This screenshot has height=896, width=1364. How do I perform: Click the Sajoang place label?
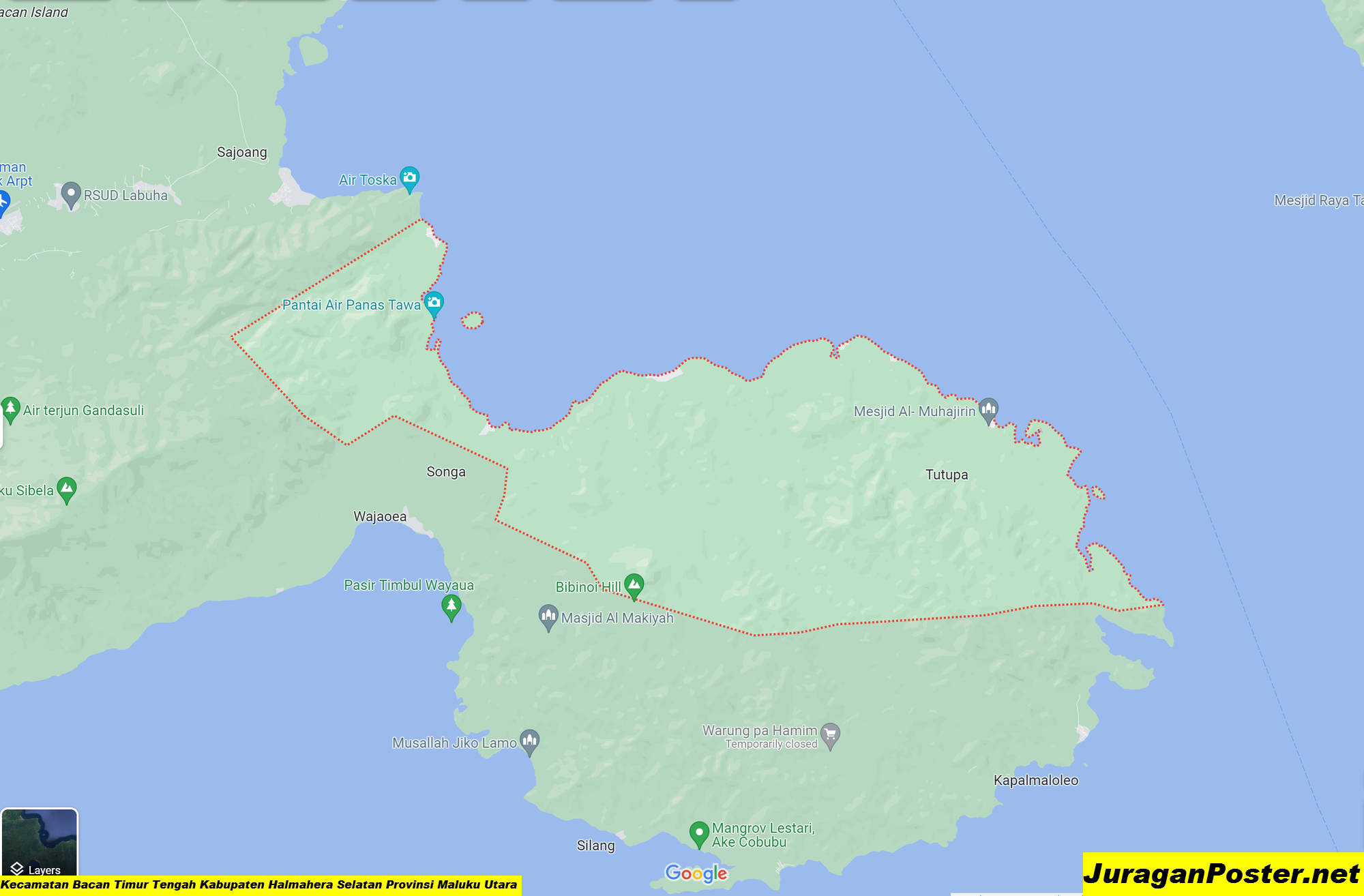pos(242,152)
